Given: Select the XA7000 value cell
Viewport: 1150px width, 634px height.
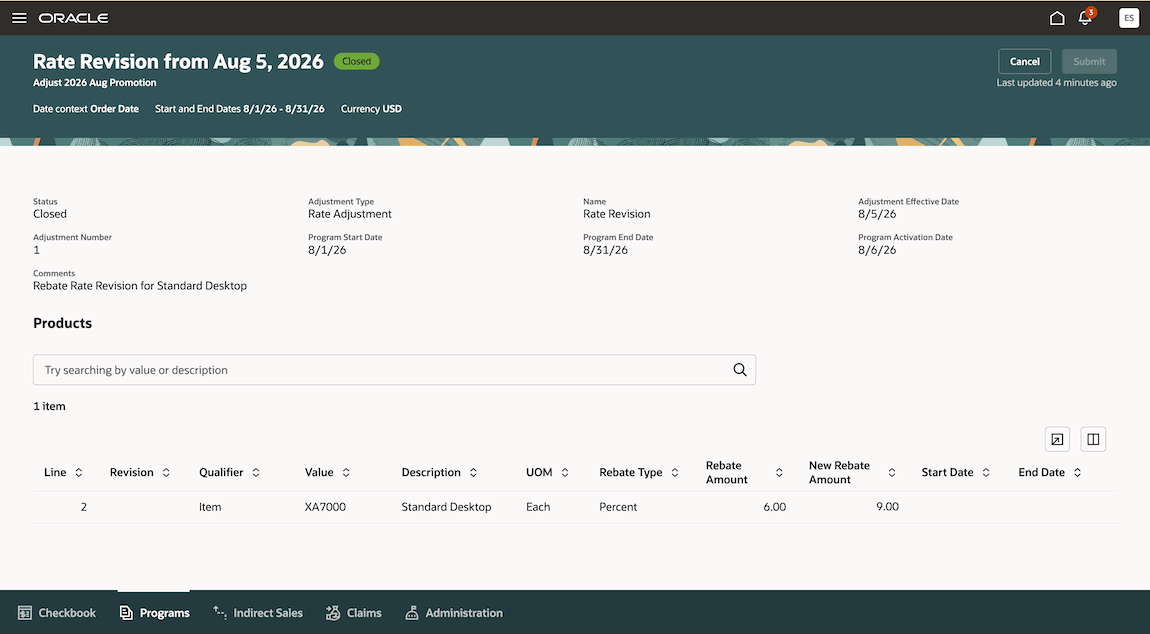Looking at the screenshot, I should click(326, 507).
